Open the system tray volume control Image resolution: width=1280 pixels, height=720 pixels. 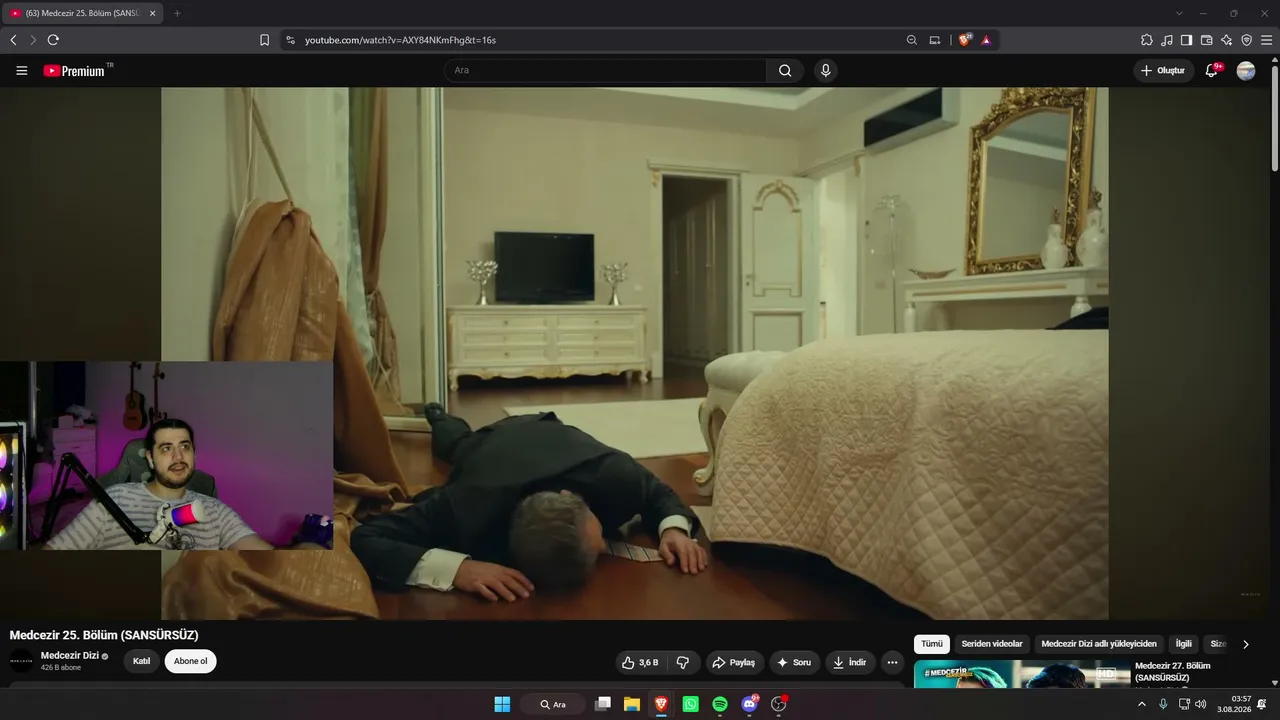point(1201,704)
